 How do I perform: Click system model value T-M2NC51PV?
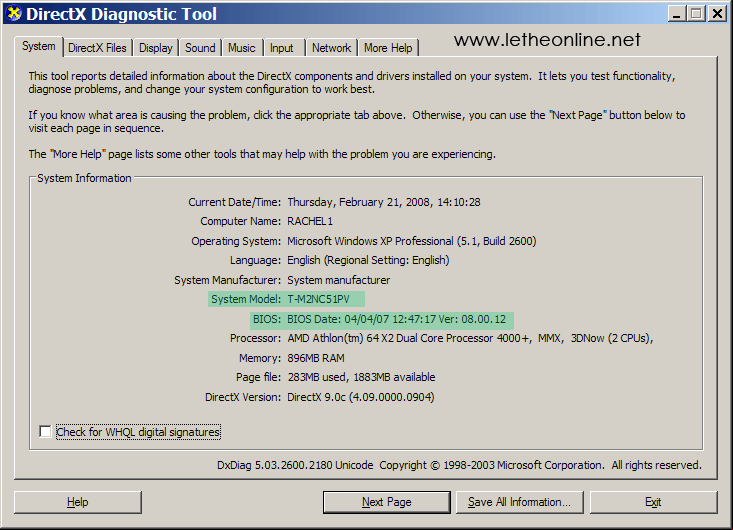click(x=318, y=299)
